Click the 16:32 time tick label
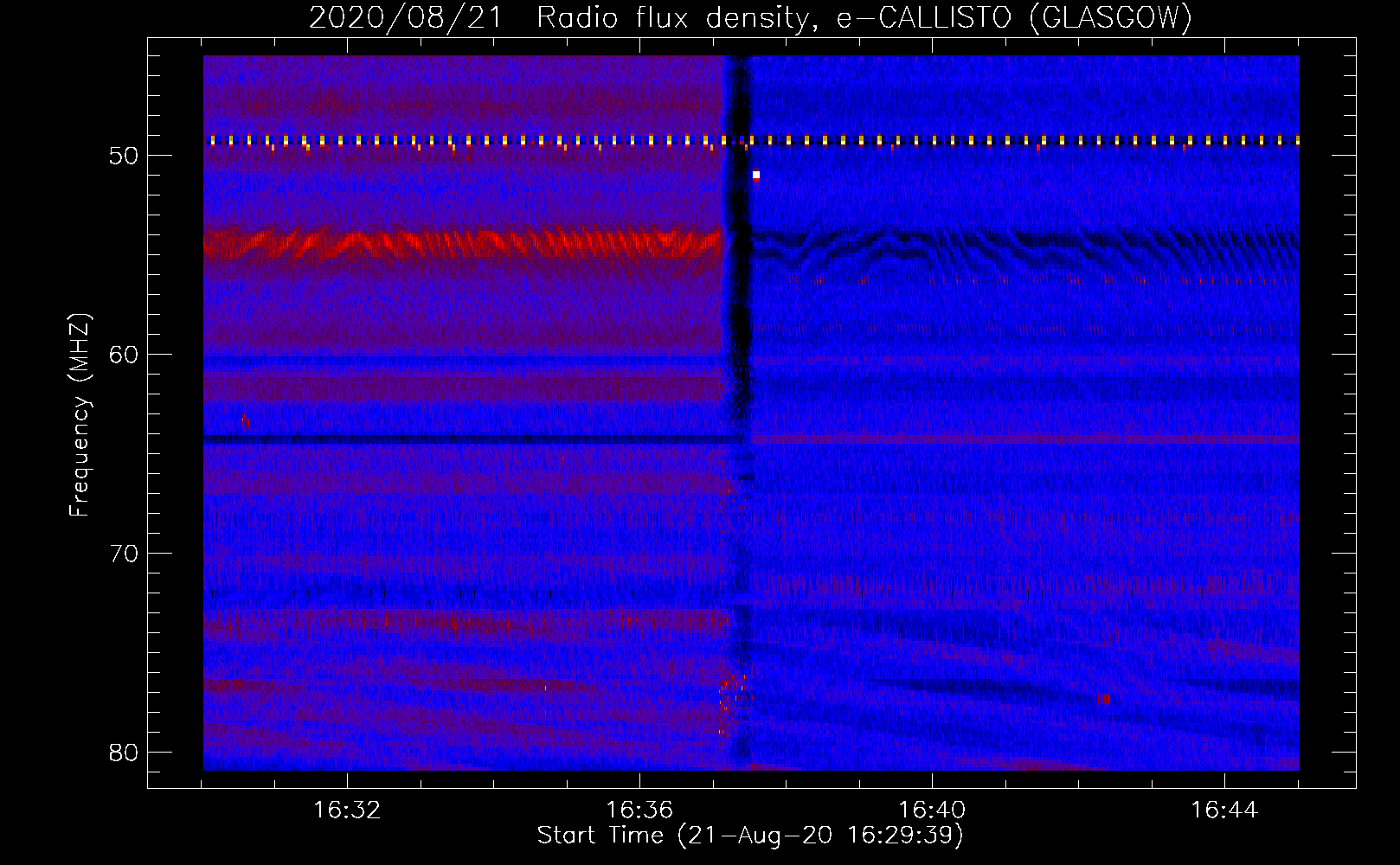Viewport: 1400px width, 865px height. [347, 811]
